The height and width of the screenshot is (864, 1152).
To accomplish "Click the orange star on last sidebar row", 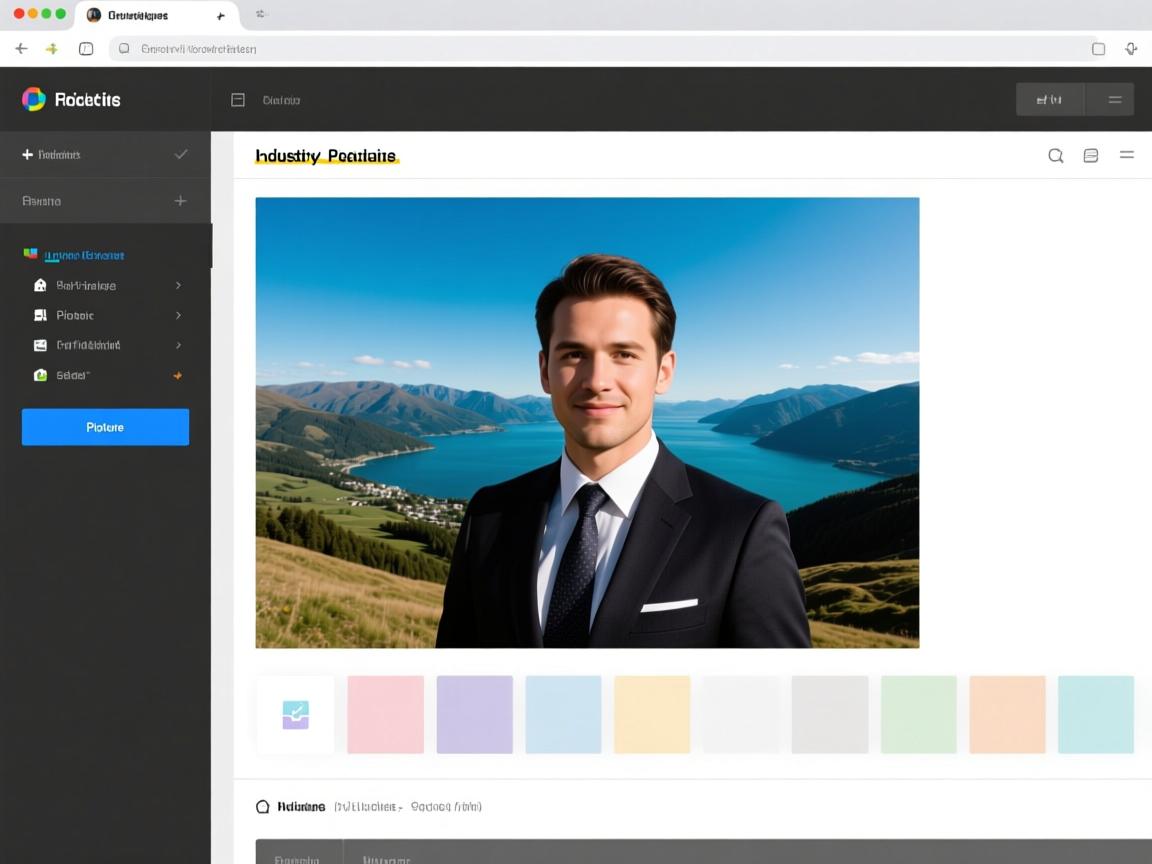I will tap(178, 375).
